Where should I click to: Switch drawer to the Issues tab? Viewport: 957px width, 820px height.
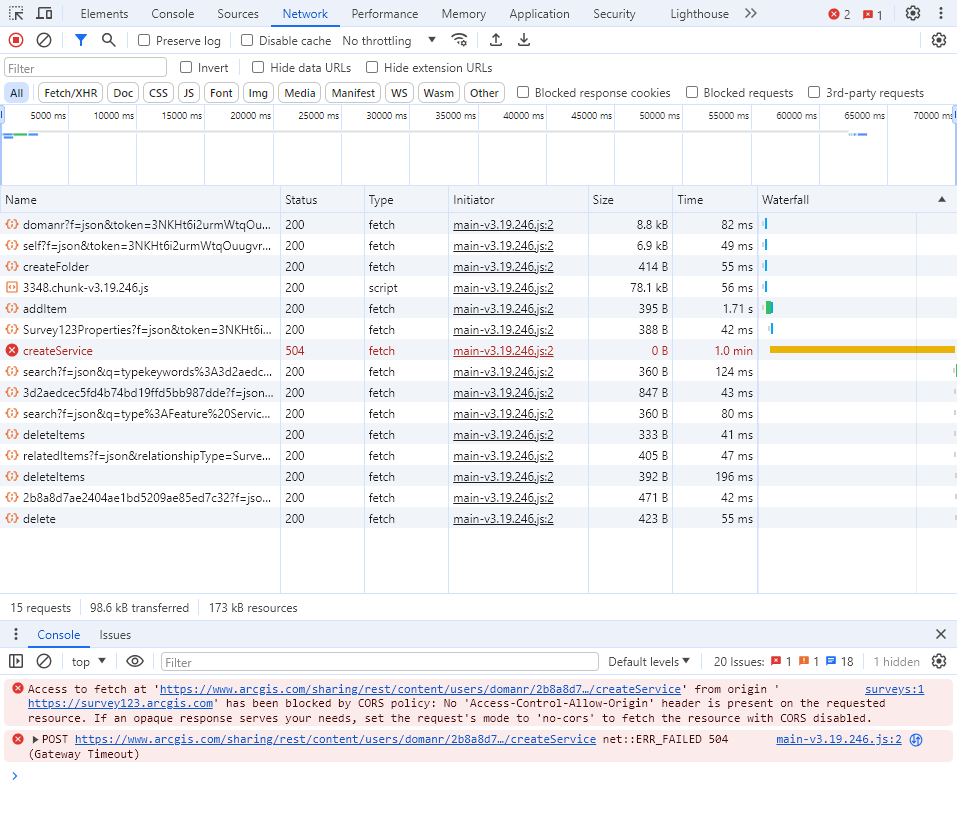tap(115, 635)
